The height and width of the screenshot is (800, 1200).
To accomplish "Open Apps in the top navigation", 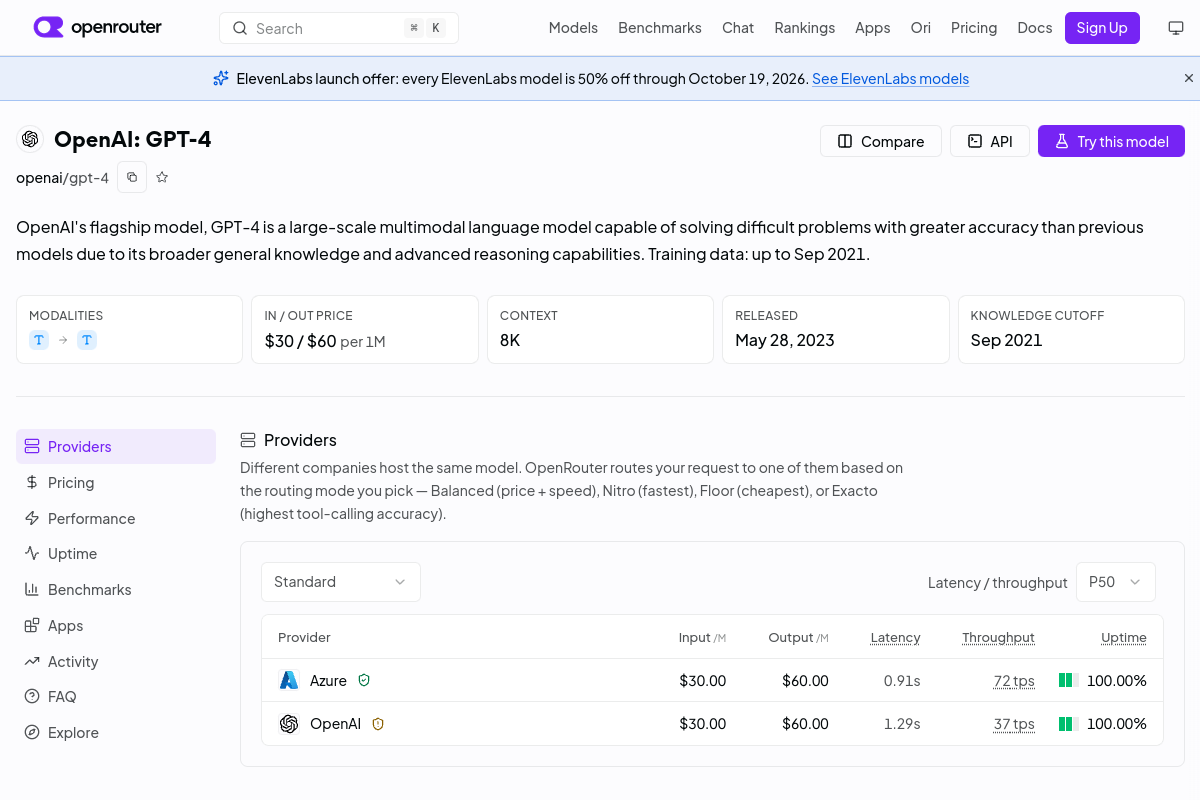I will pos(872,28).
